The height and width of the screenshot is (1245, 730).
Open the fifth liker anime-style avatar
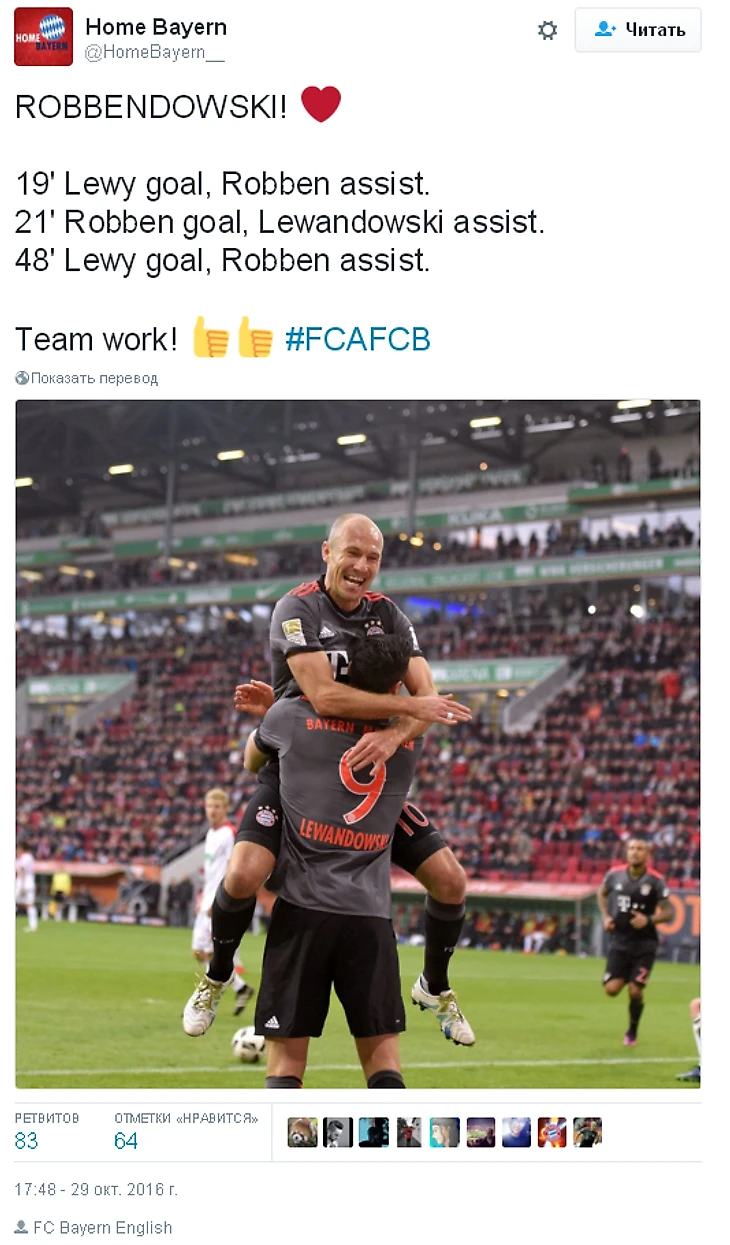pos(445,1132)
